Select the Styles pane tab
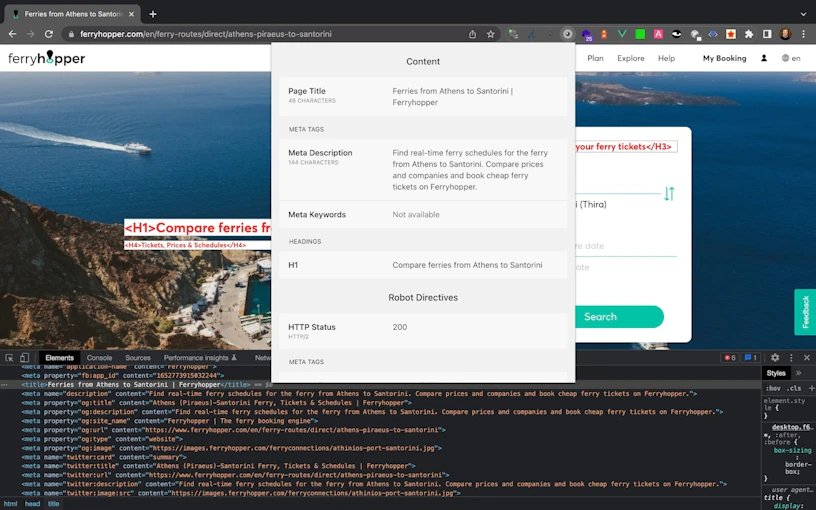816x510 pixels. click(x=776, y=373)
